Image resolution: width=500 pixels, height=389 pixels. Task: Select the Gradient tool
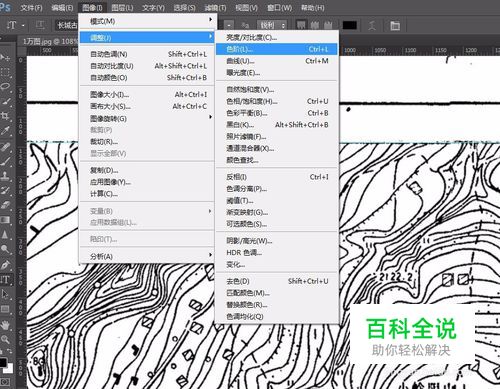click(5, 220)
